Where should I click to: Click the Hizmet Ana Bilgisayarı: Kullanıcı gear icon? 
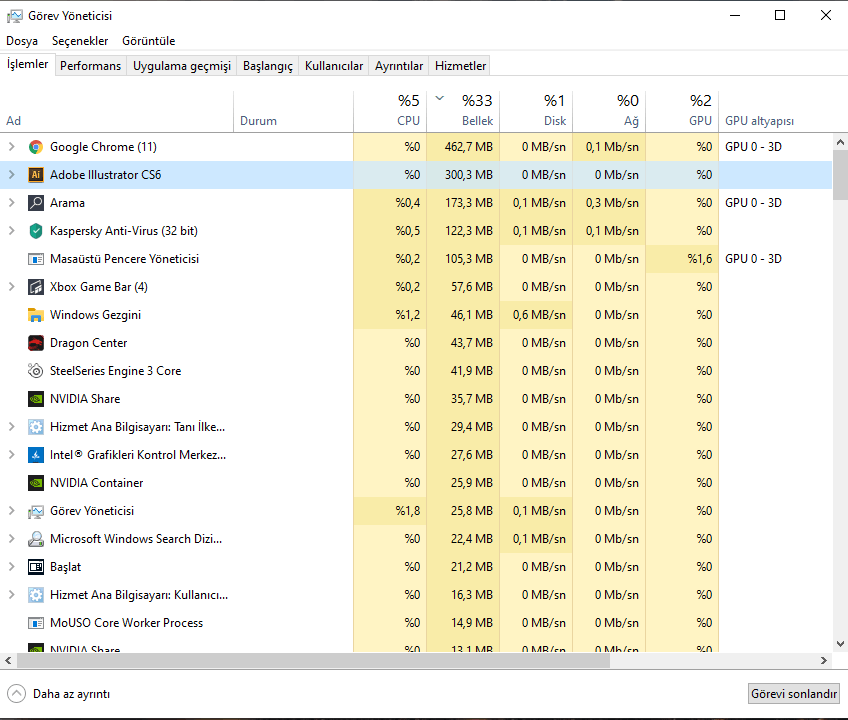36,595
